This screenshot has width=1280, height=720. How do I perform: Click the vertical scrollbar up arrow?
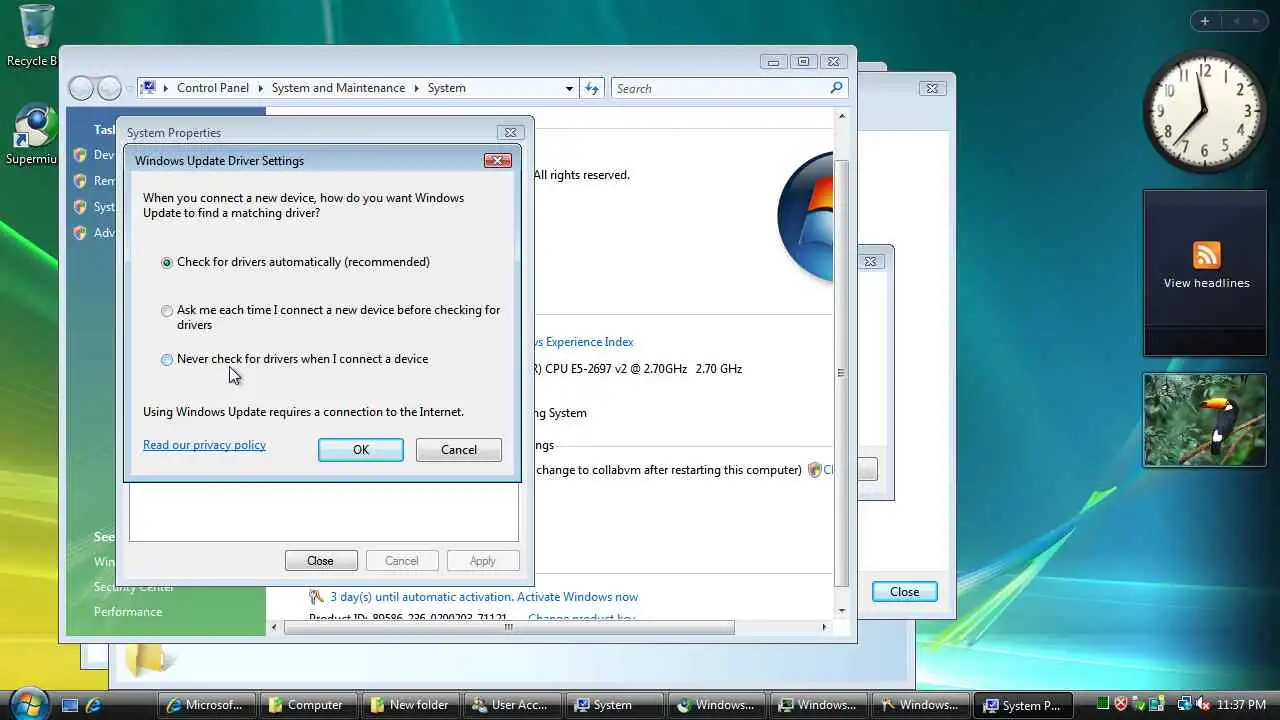841,116
